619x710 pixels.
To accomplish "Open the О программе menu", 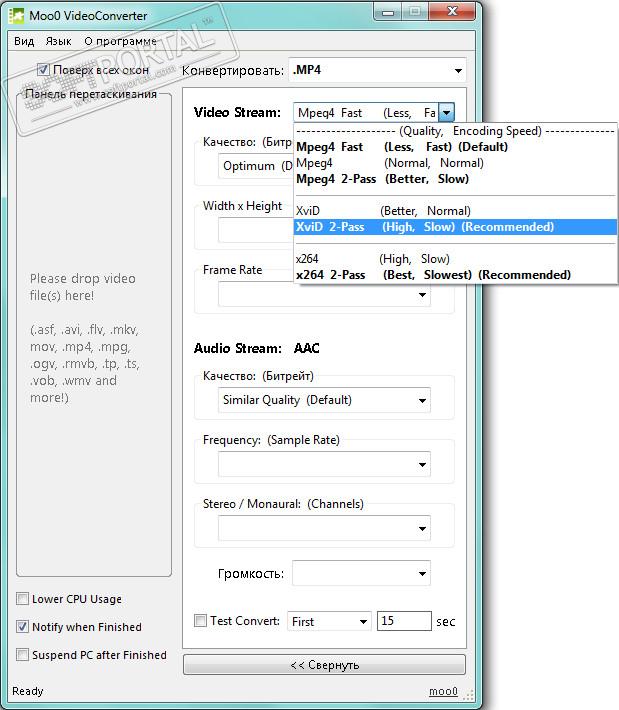I will 120,41.
